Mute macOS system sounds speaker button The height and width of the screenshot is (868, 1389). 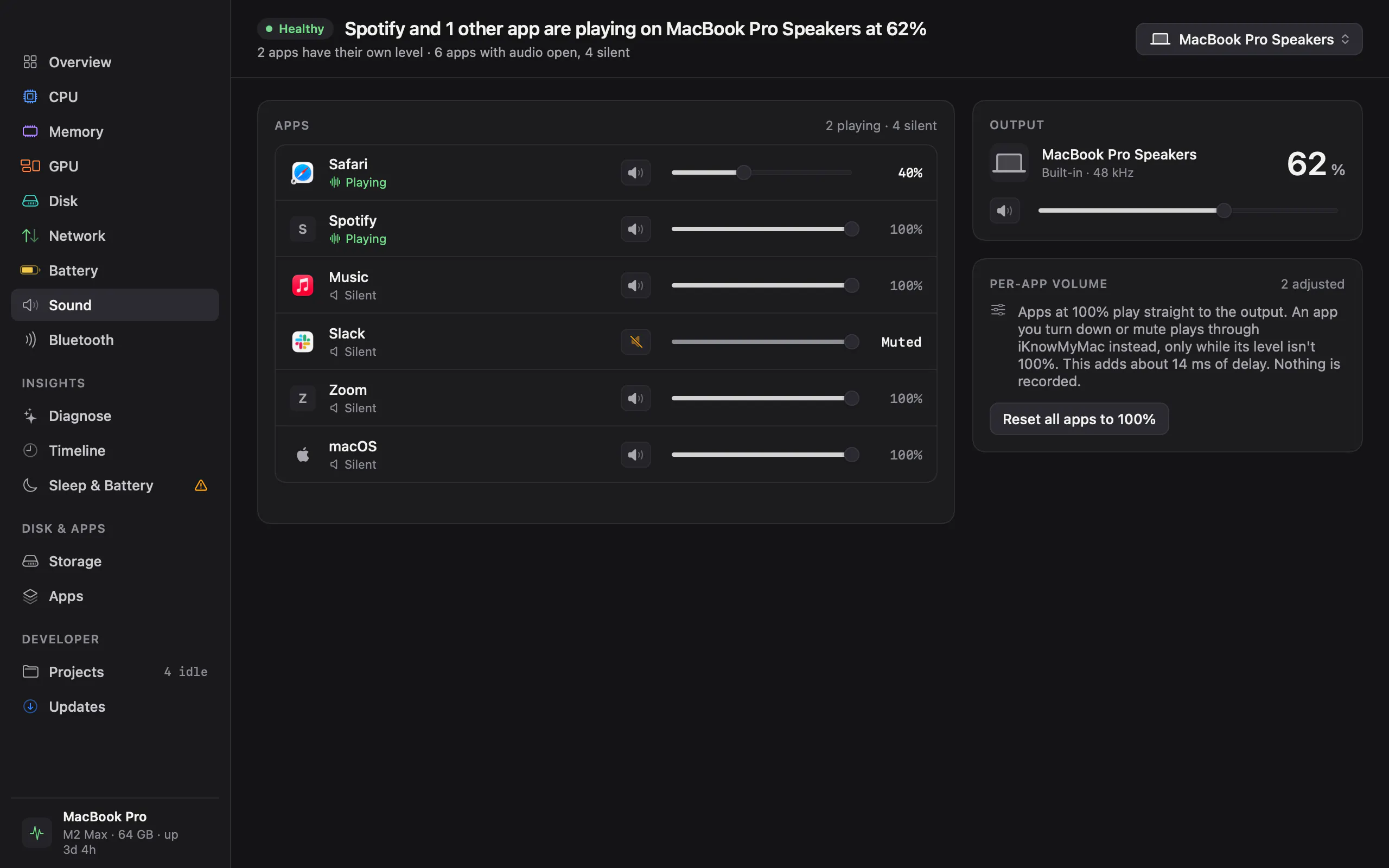click(x=635, y=455)
